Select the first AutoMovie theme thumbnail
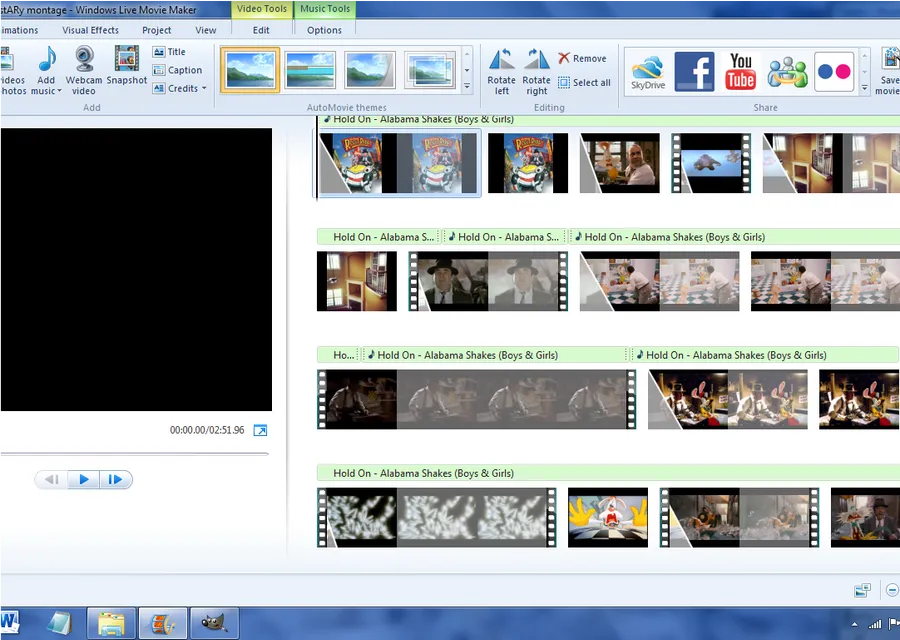 click(x=250, y=70)
